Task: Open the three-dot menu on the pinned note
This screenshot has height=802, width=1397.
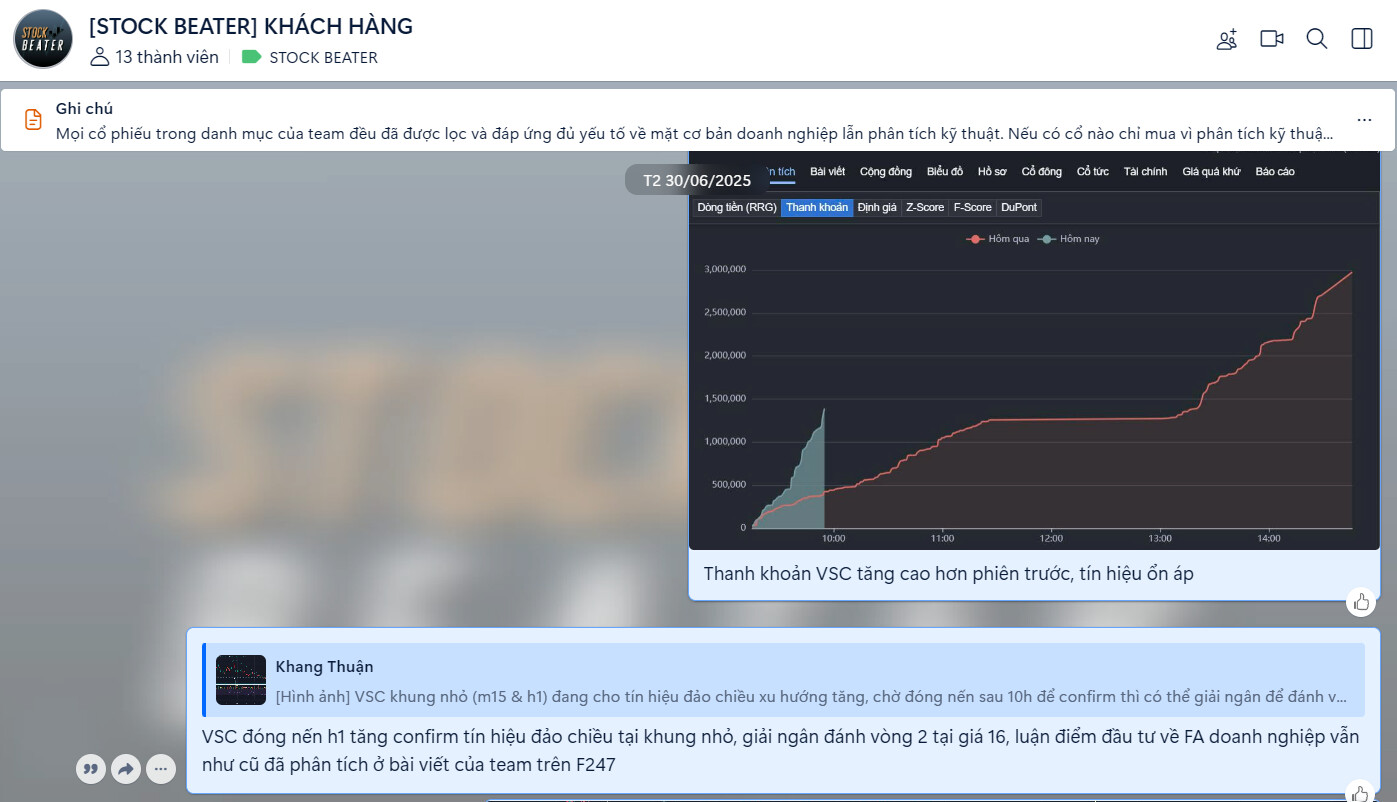Action: tap(1364, 120)
